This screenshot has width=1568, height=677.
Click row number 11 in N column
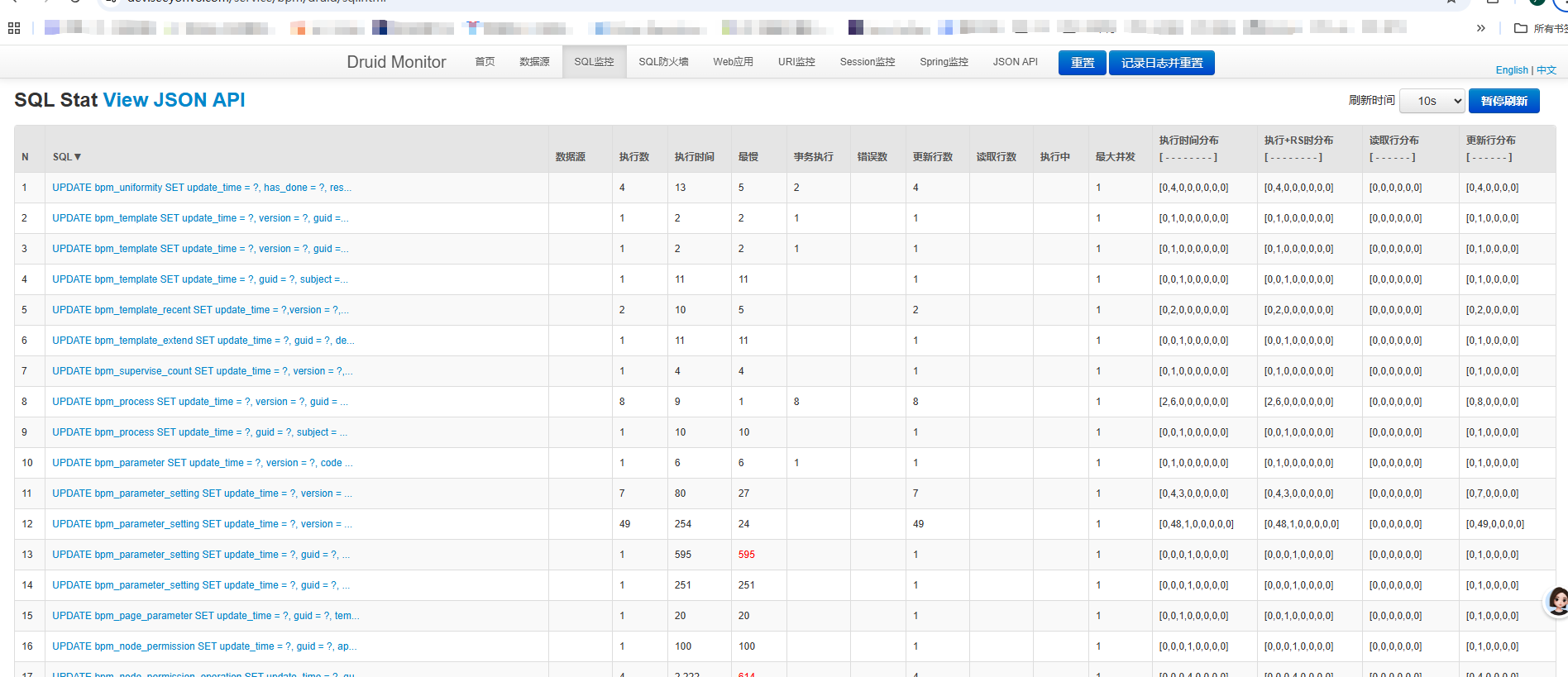(x=26, y=493)
